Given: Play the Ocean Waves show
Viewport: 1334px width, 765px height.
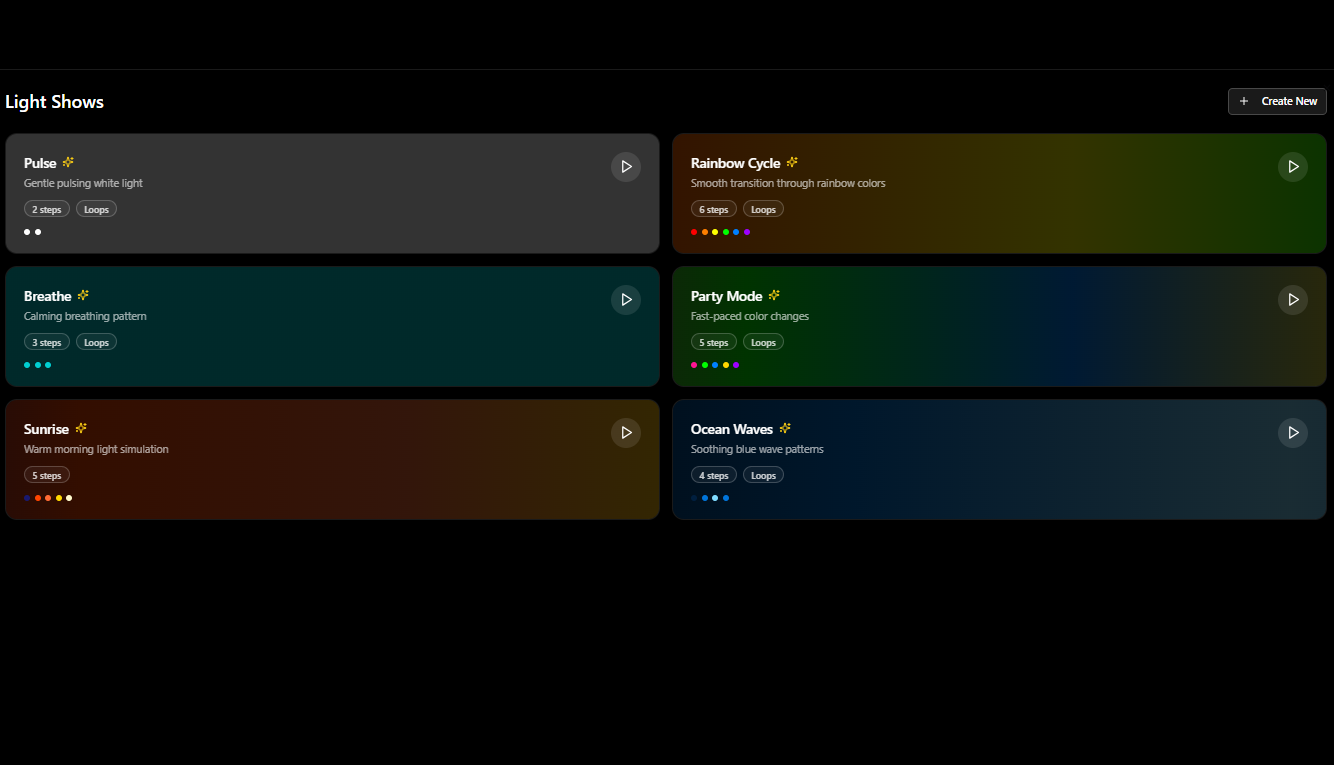Looking at the screenshot, I should [1293, 432].
